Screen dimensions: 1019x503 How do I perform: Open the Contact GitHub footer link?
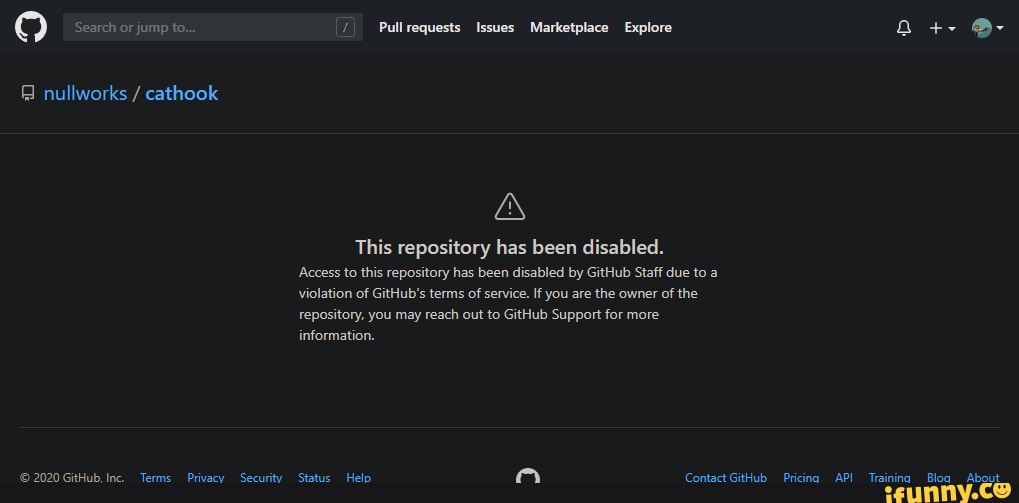726,478
